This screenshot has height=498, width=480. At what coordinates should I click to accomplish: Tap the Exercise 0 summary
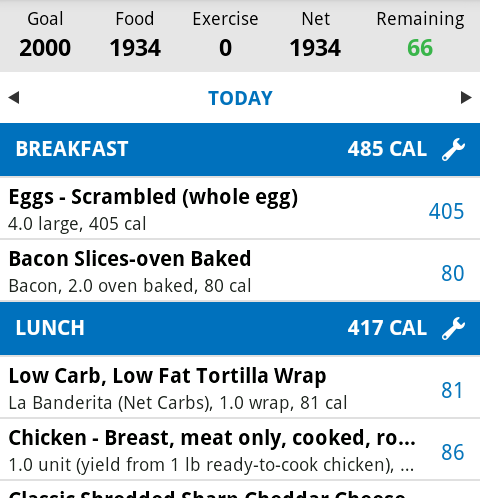click(225, 33)
